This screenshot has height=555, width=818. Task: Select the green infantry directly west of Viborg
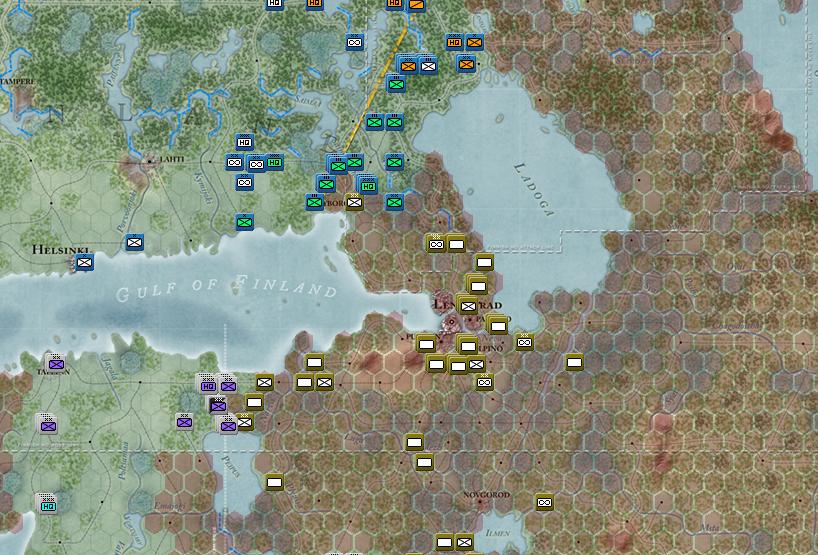tap(315, 202)
